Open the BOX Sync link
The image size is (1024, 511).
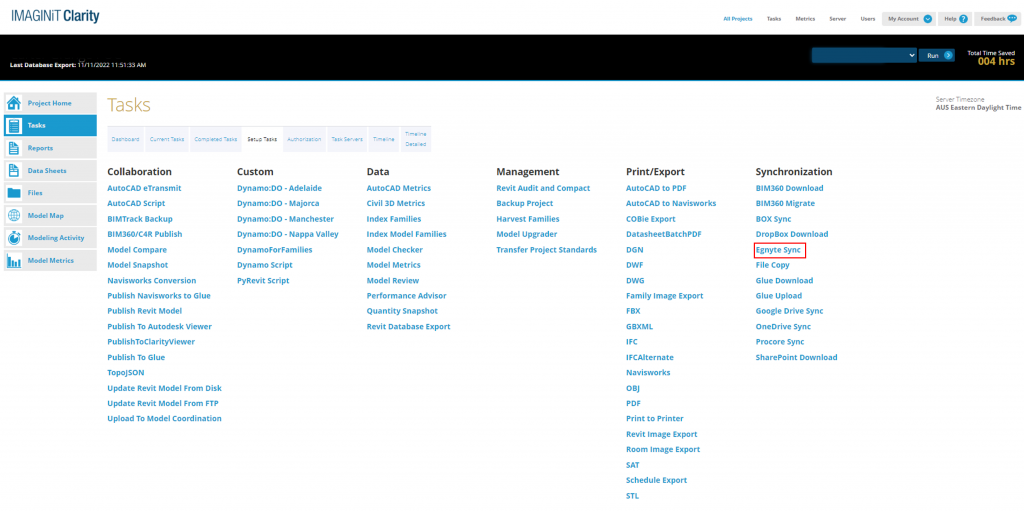click(773, 219)
